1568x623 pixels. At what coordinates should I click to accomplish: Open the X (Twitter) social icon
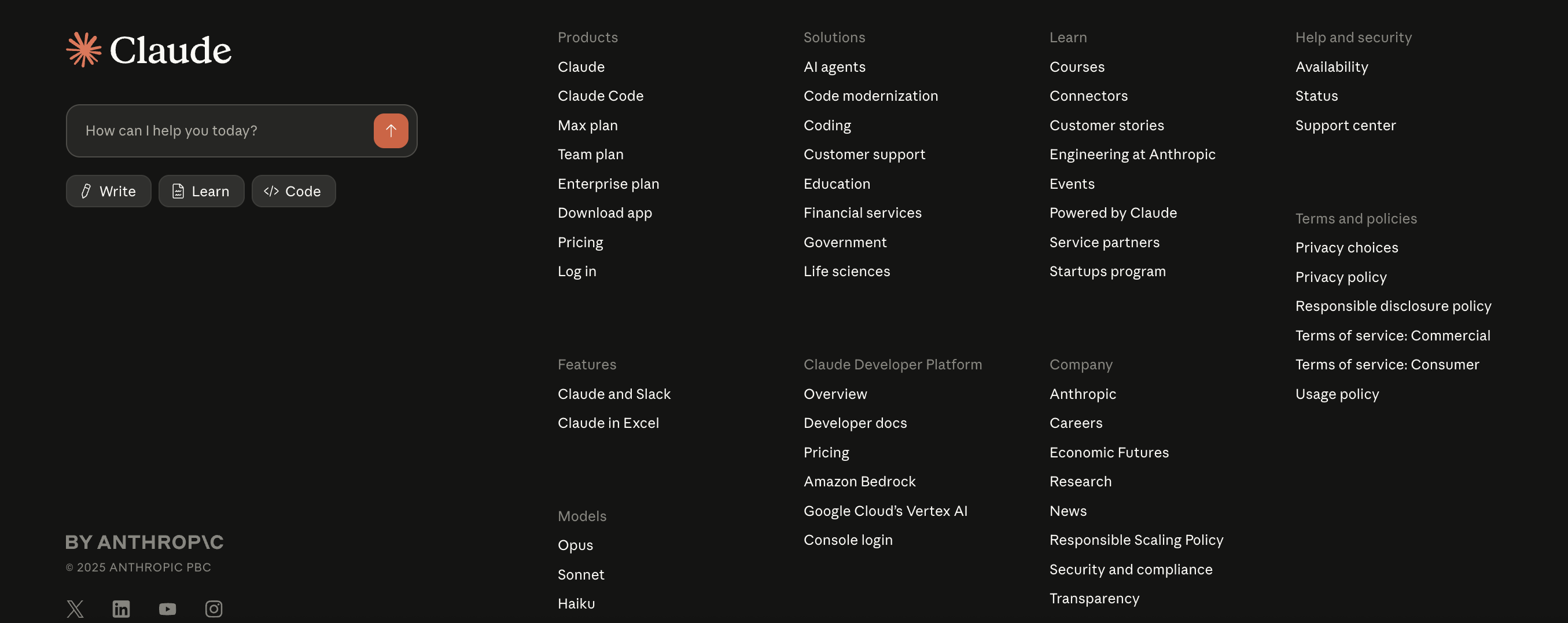75,609
